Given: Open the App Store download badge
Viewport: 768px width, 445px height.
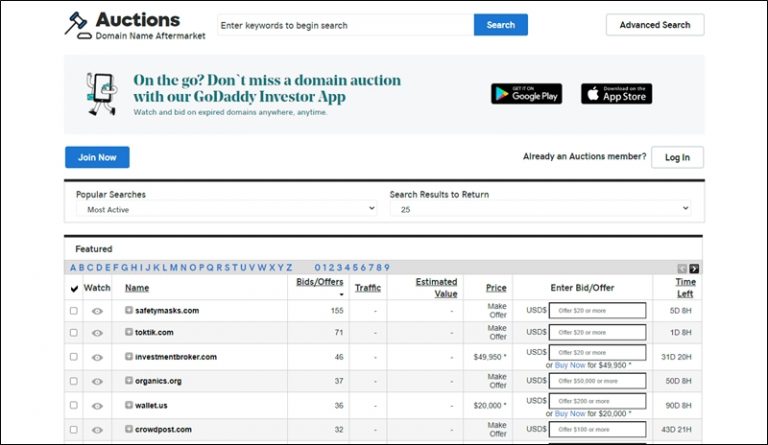Looking at the screenshot, I should coord(616,93).
